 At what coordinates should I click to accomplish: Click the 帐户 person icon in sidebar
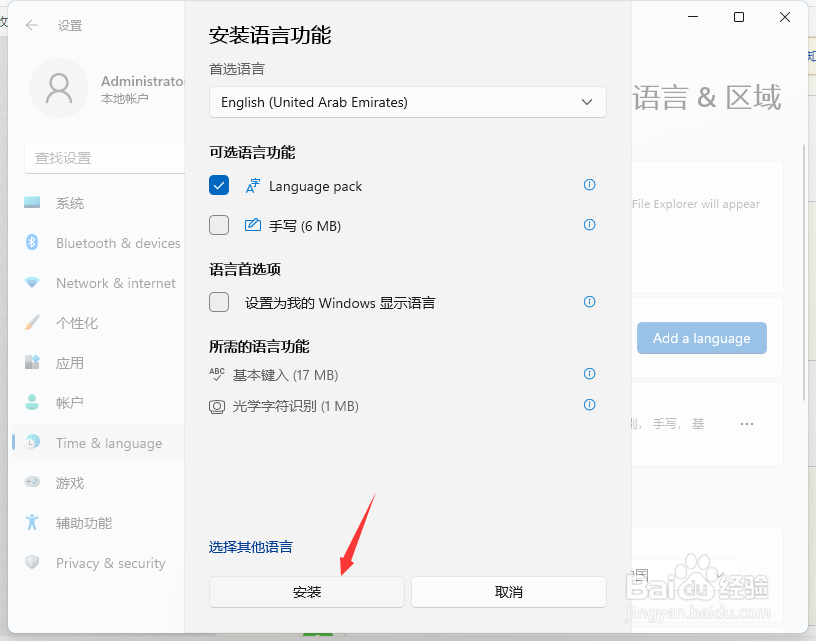click(x=32, y=402)
